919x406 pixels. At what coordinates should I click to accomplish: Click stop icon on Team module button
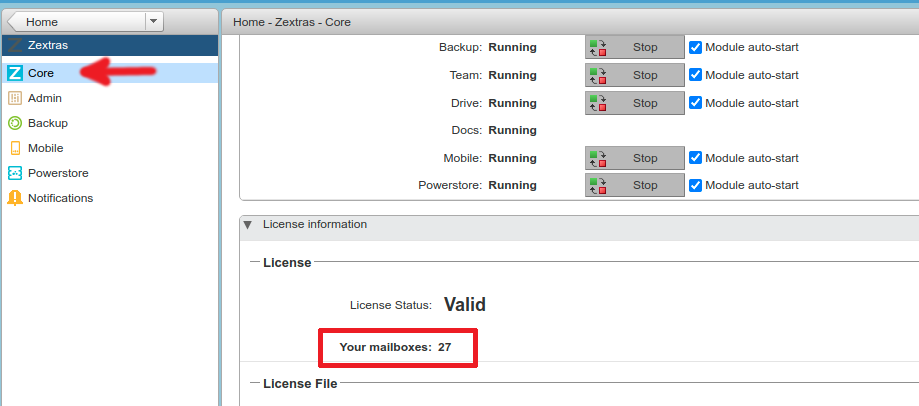point(597,75)
